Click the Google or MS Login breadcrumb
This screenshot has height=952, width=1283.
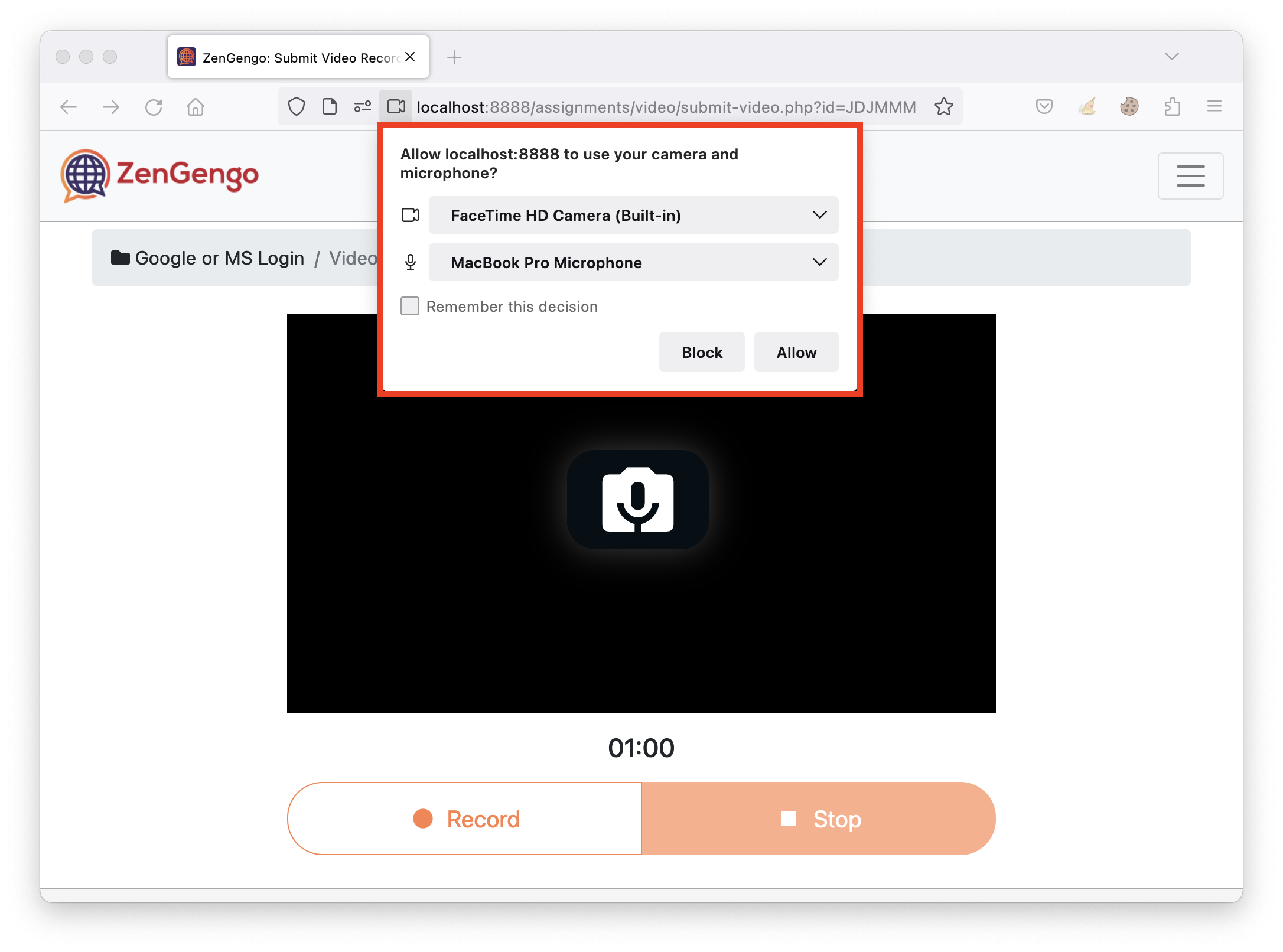click(219, 258)
